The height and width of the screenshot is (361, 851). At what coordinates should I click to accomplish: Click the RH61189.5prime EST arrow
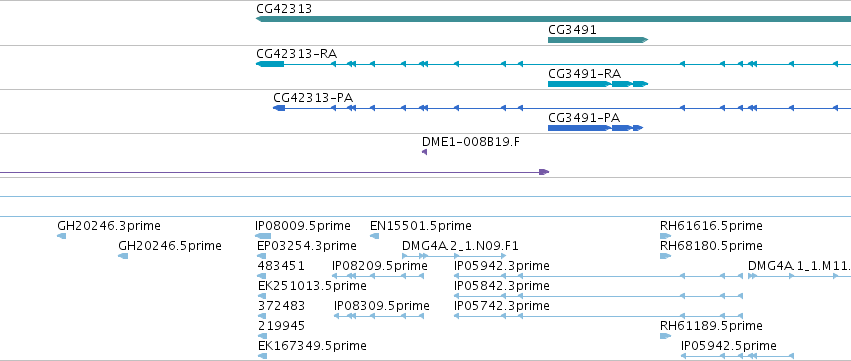(x=665, y=336)
